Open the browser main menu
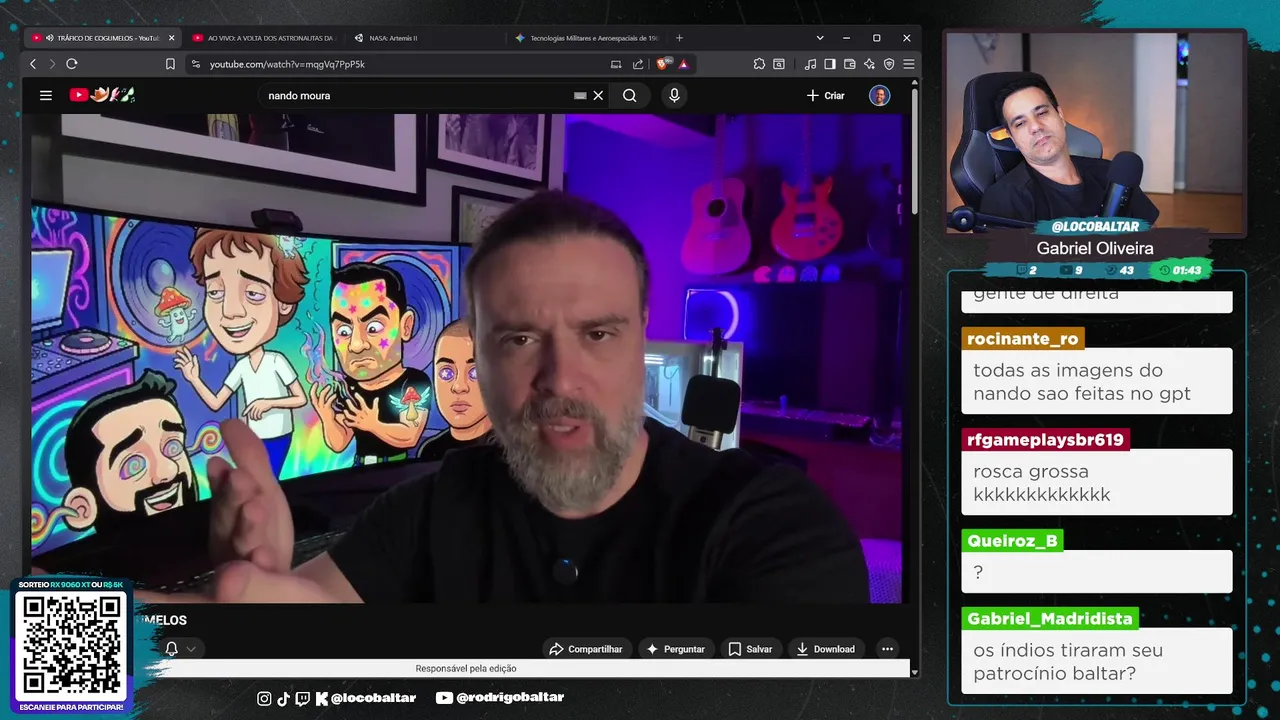 pyautogui.click(x=908, y=64)
